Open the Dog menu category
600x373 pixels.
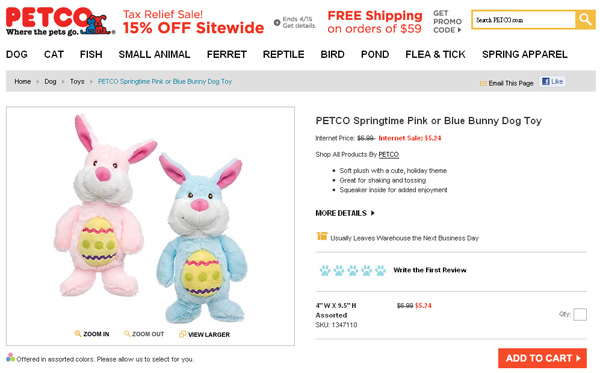[17, 54]
